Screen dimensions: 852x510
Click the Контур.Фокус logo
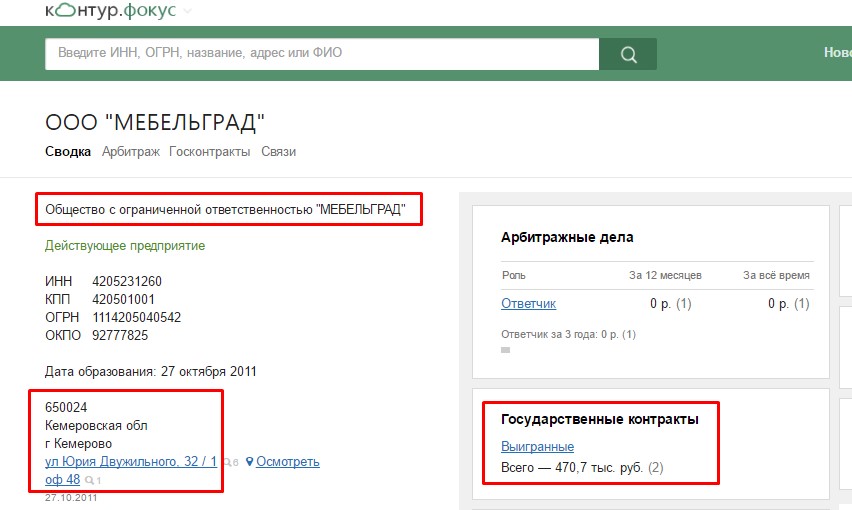pyautogui.click(x=111, y=10)
